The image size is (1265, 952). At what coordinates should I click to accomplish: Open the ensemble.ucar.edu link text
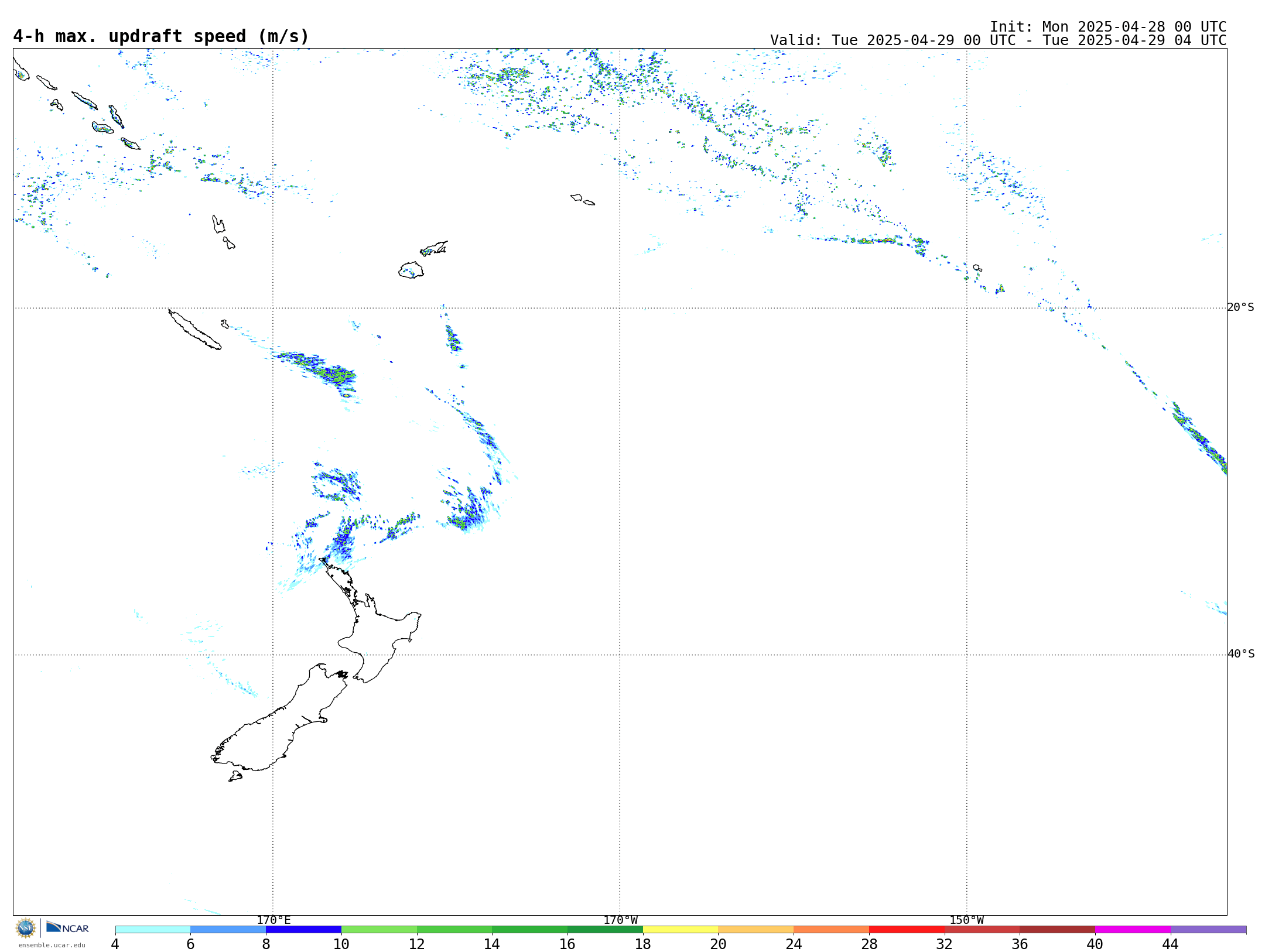click(x=52, y=945)
